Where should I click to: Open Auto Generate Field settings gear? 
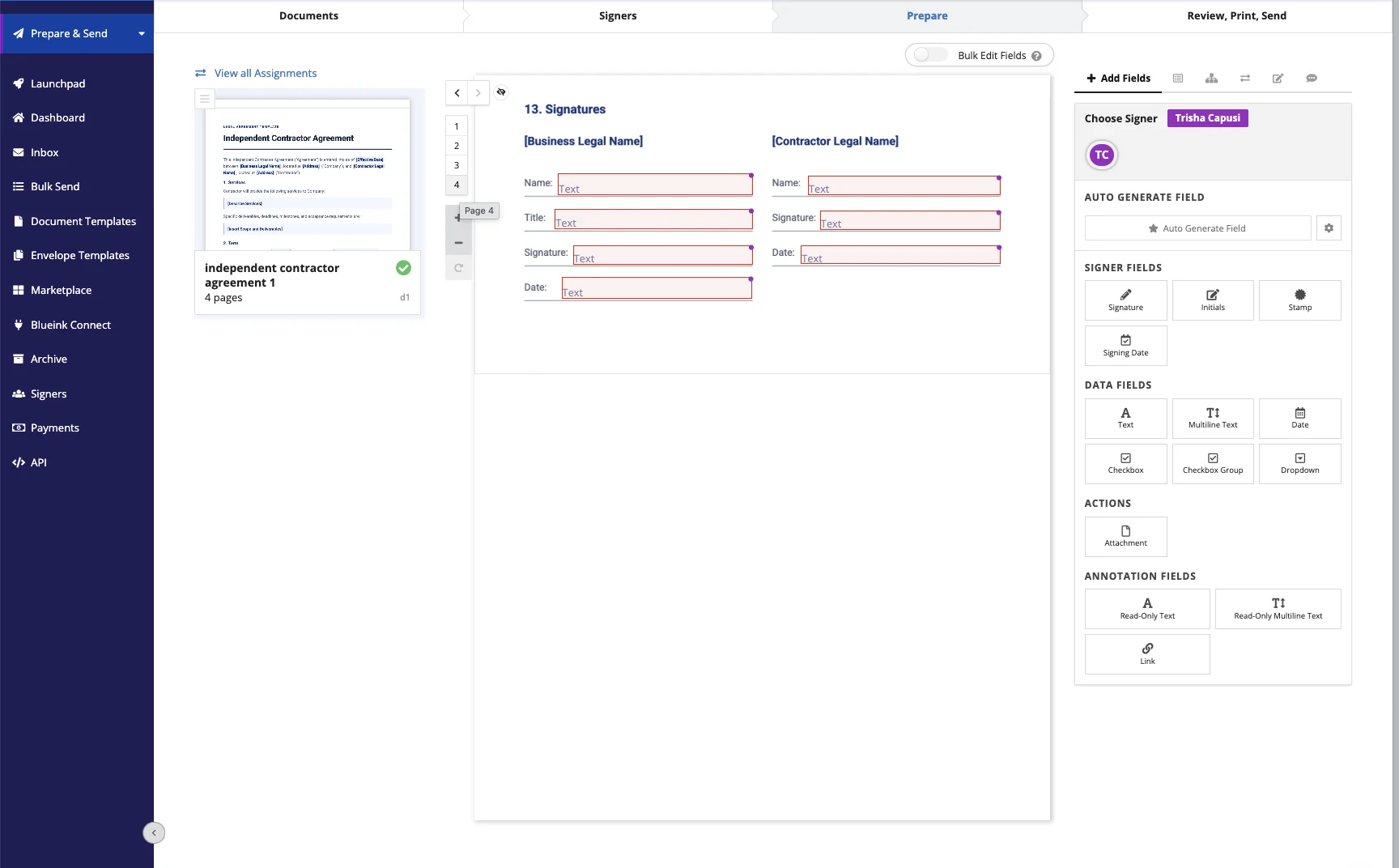click(x=1329, y=228)
